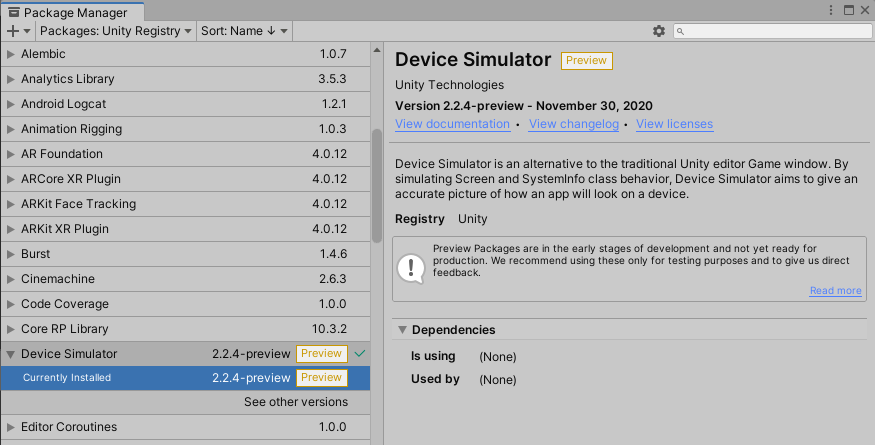Click the installed checkmark beside Device Simulator
875x445 pixels.
point(360,353)
